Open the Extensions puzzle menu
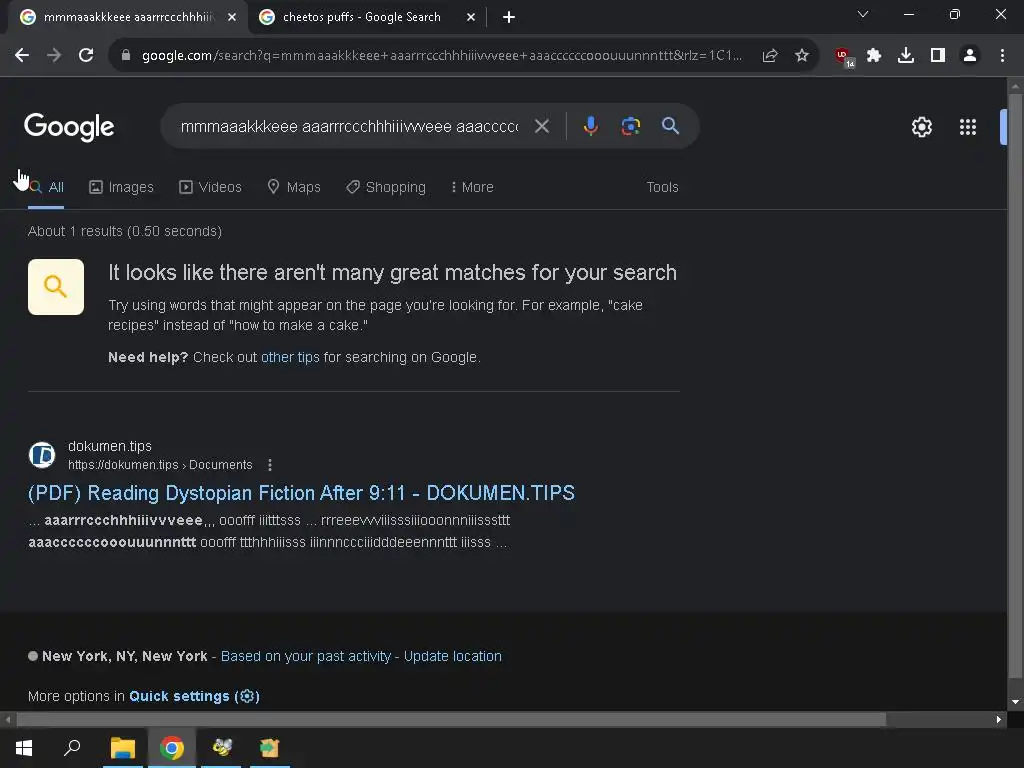The width and height of the screenshot is (1024, 768). [874, 56]
